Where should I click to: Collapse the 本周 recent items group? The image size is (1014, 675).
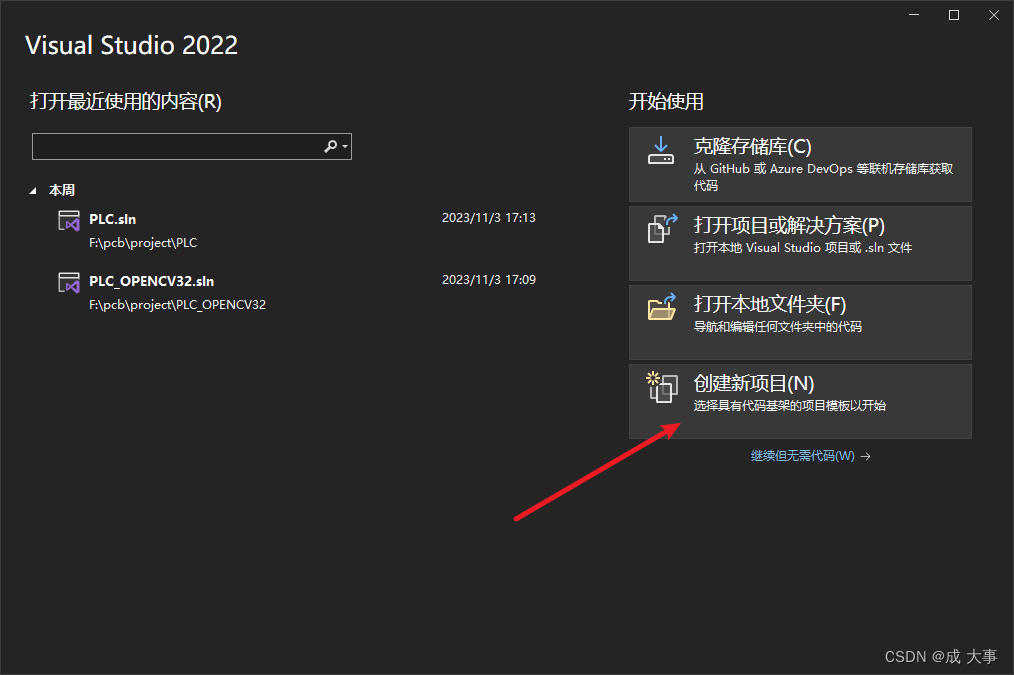(34, 189)
